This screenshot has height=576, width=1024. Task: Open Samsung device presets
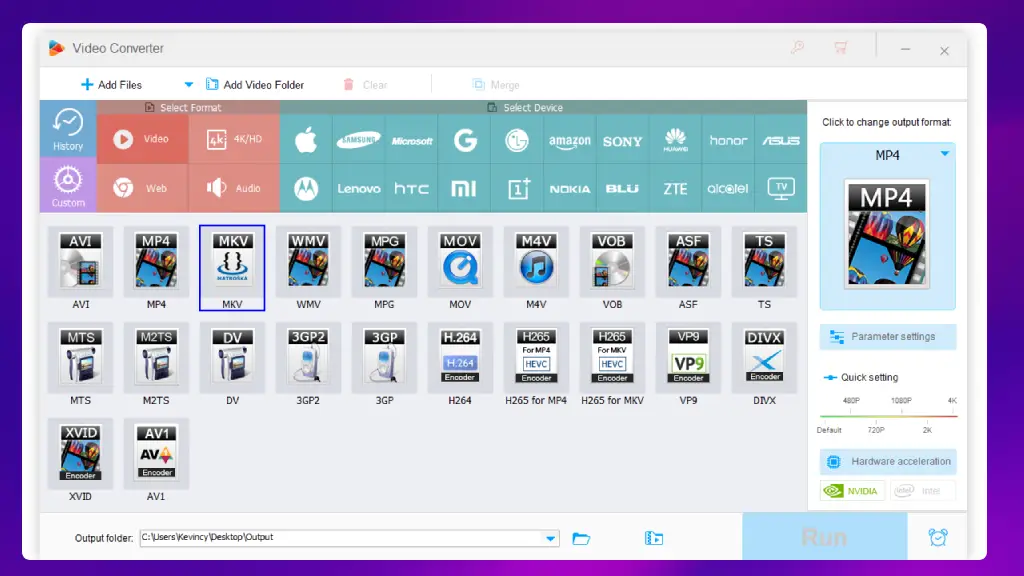tap(359, 140)
